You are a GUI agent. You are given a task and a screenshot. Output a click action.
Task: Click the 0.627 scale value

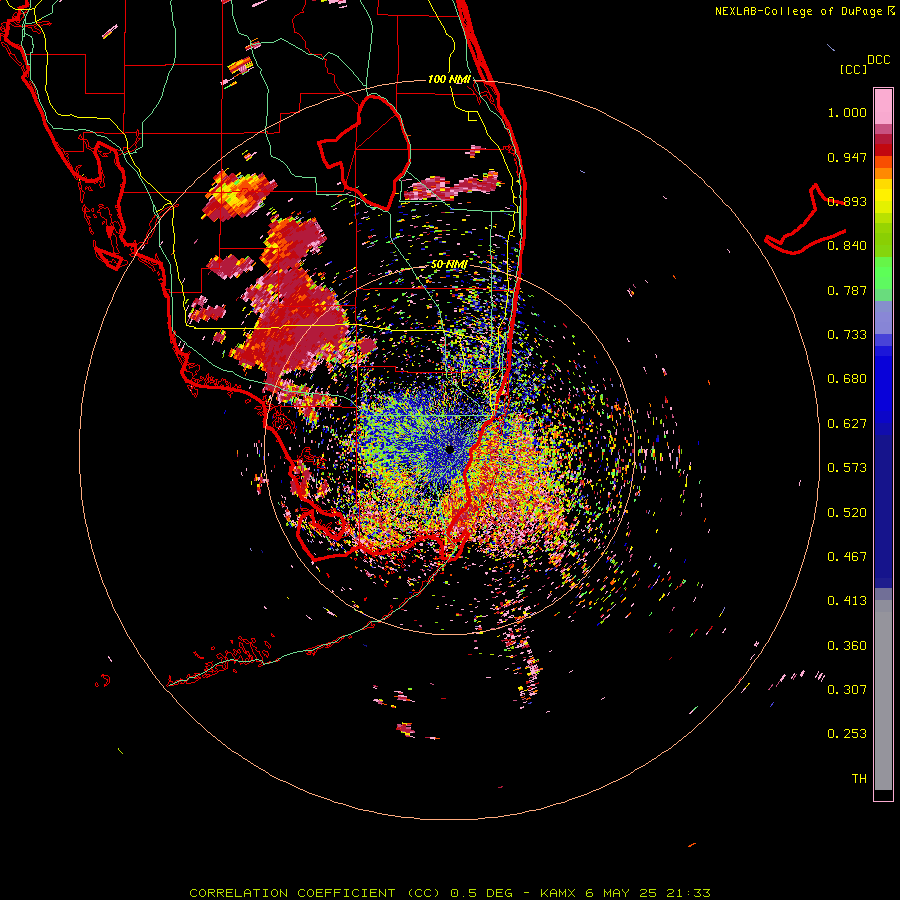[x=847, y=424]
